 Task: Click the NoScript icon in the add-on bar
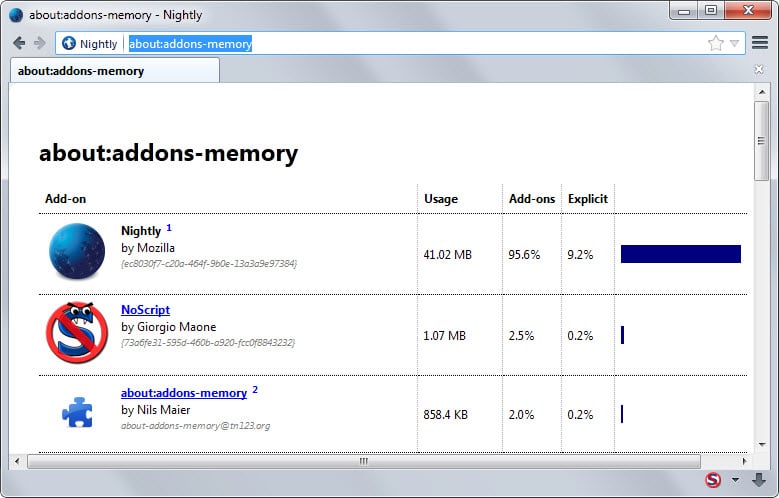click(713, 480)
